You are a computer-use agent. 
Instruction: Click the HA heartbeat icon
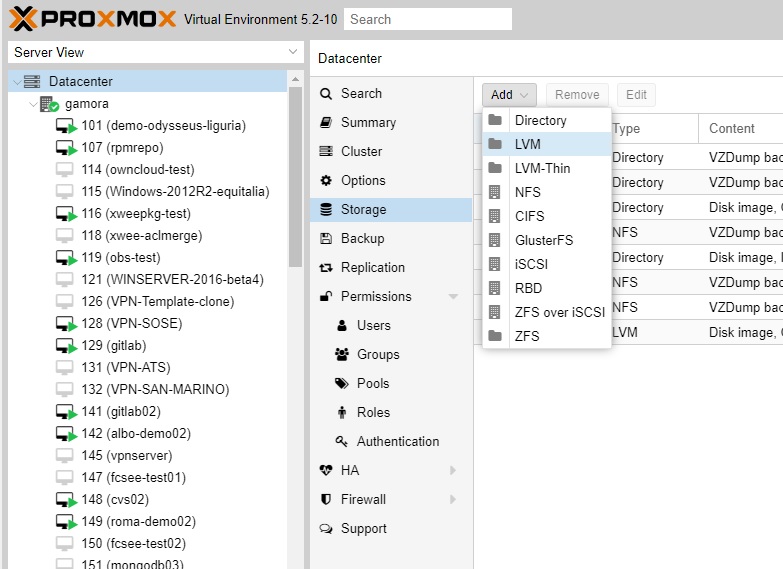click(325, 471)
